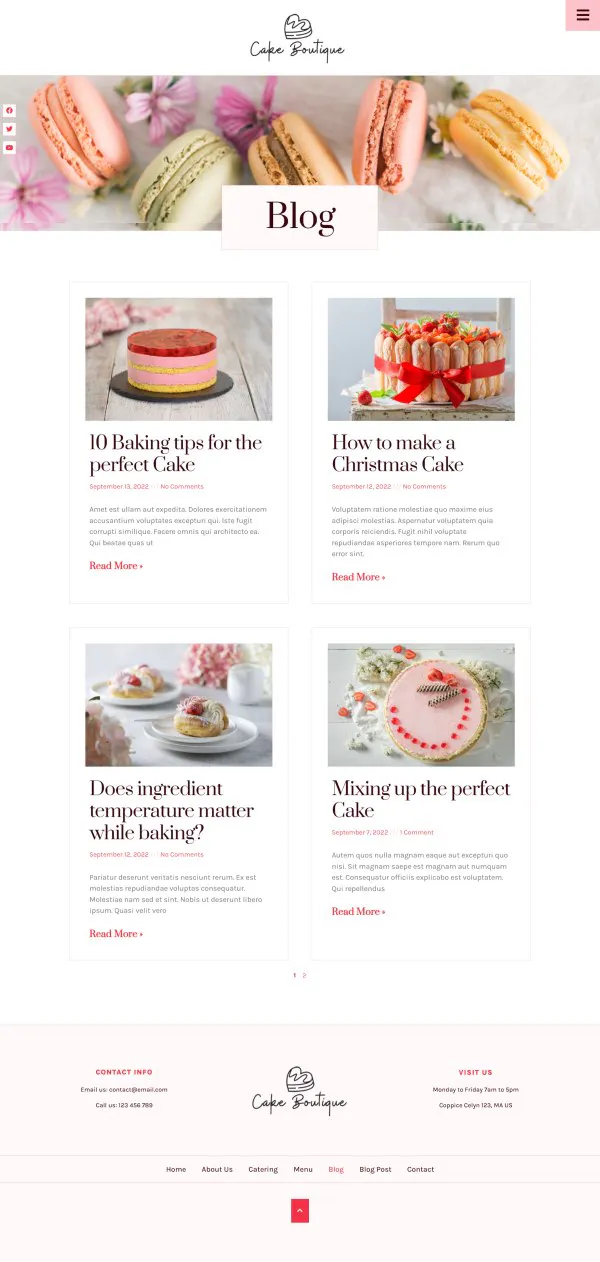Click the Facebook social icon
This screenshot has width=600, height=1262.
click(9, 110)
